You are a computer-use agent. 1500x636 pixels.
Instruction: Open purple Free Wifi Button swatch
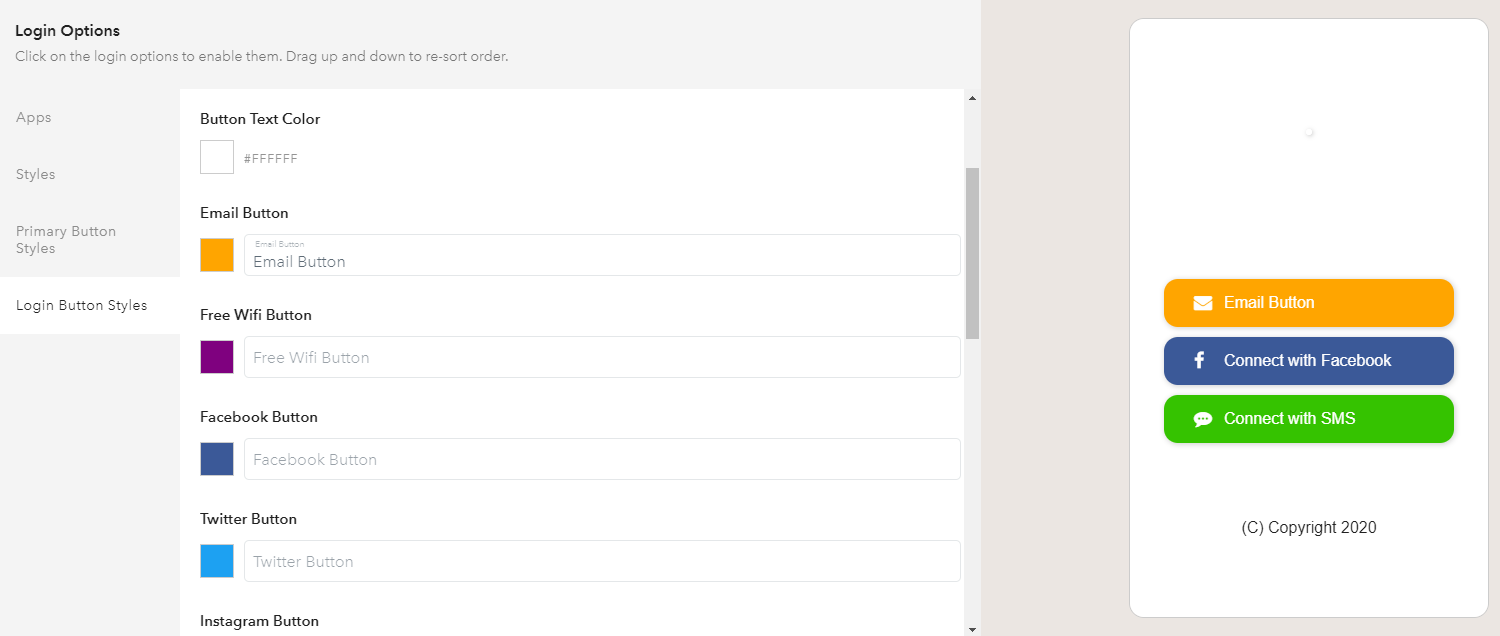pyautogui.click(x=217, y=357)
